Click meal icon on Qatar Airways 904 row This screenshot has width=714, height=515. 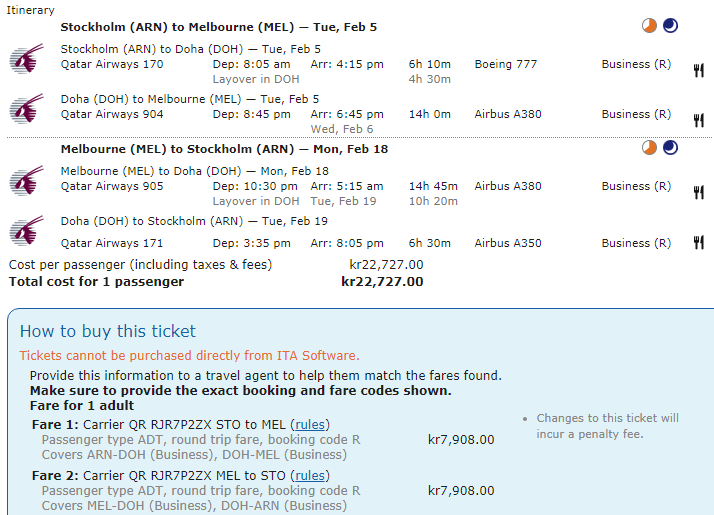698,120
